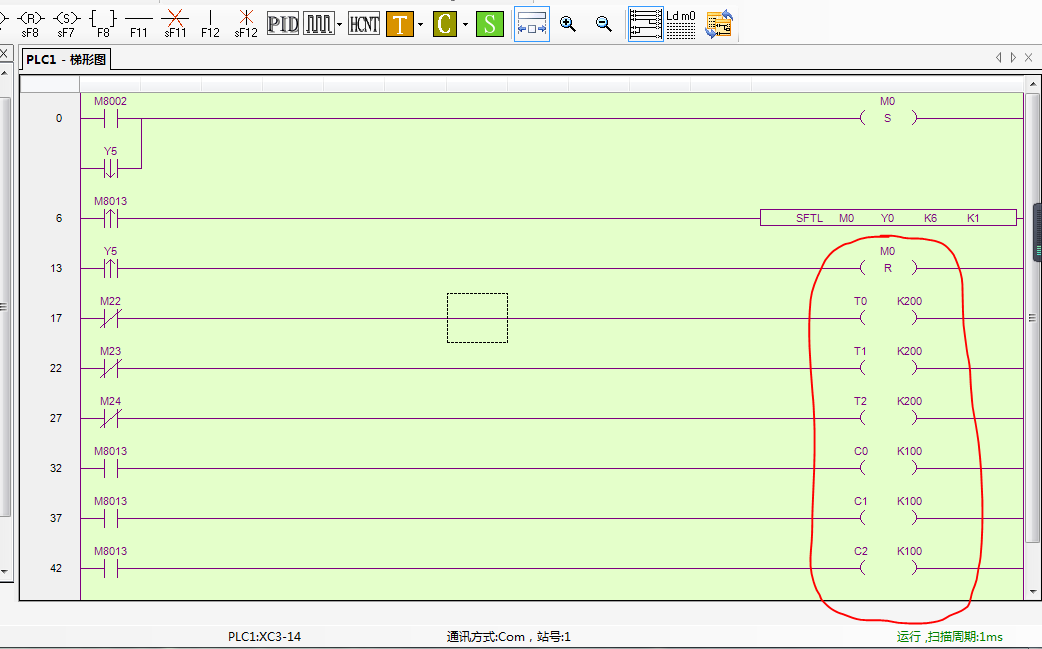1042x649 pixels.
Task: Insert a timer with the orange T icon
Action: click(399, 24)
